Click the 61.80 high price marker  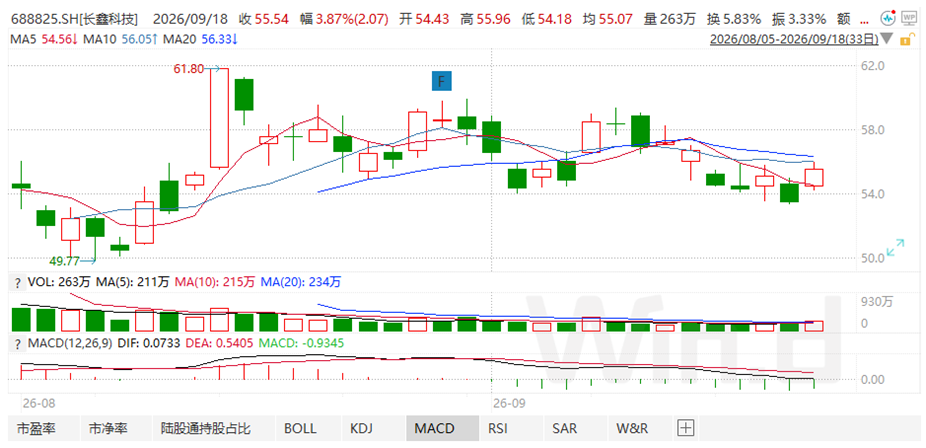pos(189,69)
